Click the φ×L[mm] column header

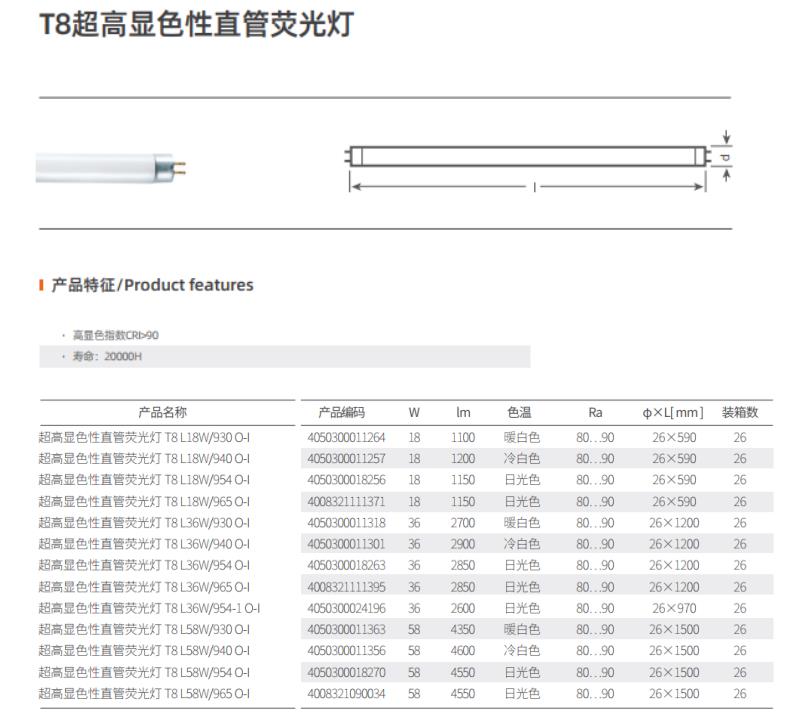click(x=673, y=412)
